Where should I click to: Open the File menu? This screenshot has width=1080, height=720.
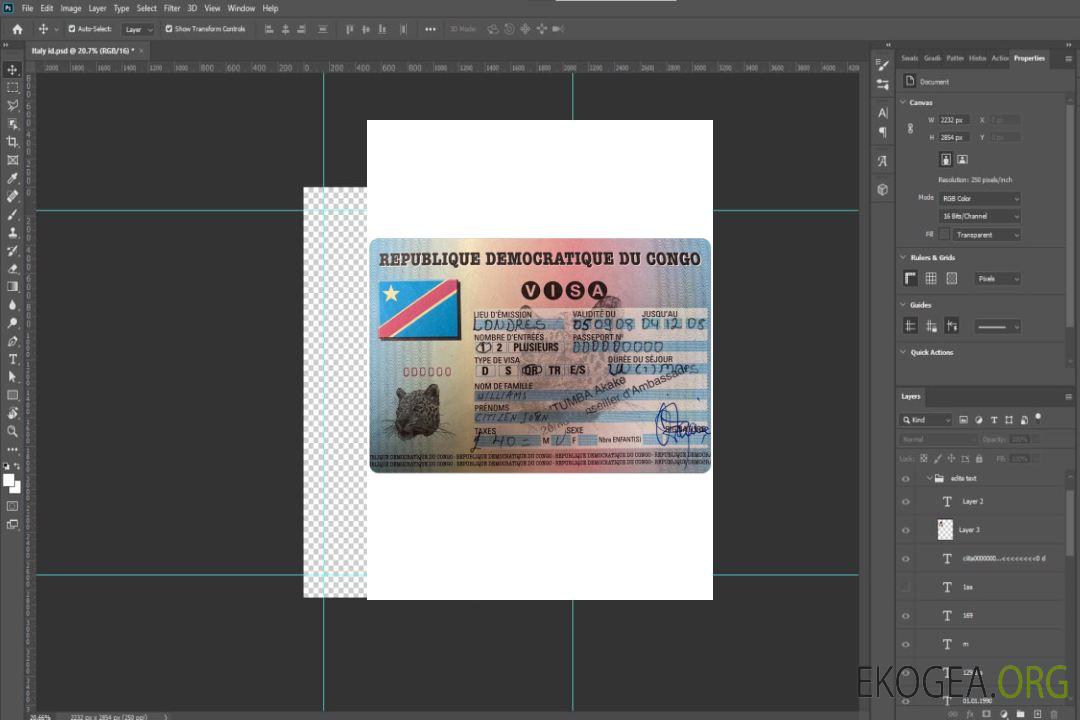(x=28, y=8)
